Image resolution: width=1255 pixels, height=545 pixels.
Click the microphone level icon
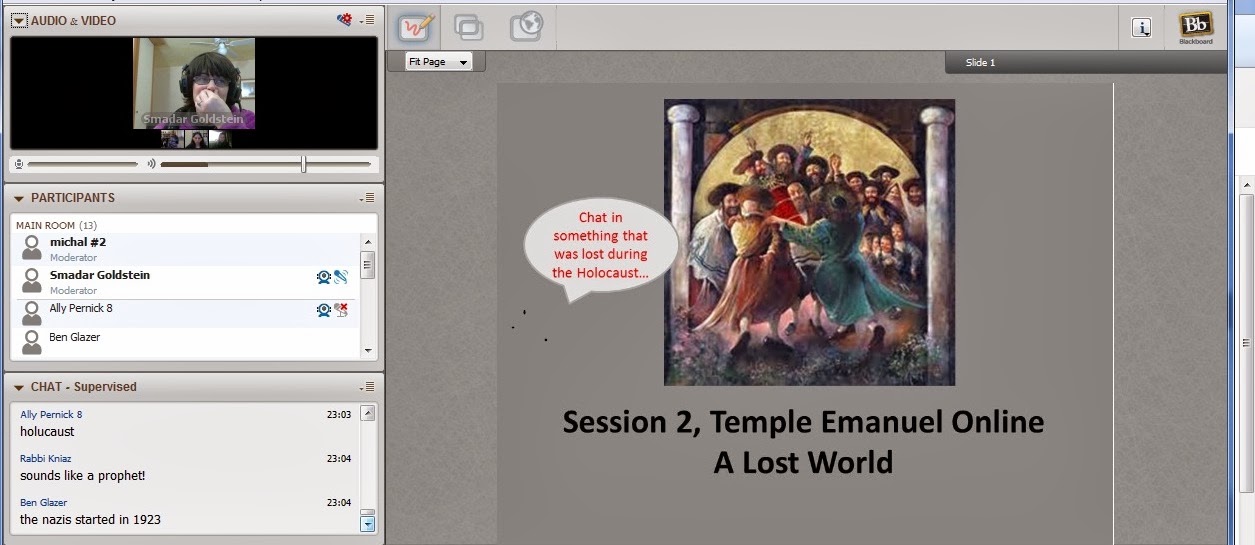(18, 163)
